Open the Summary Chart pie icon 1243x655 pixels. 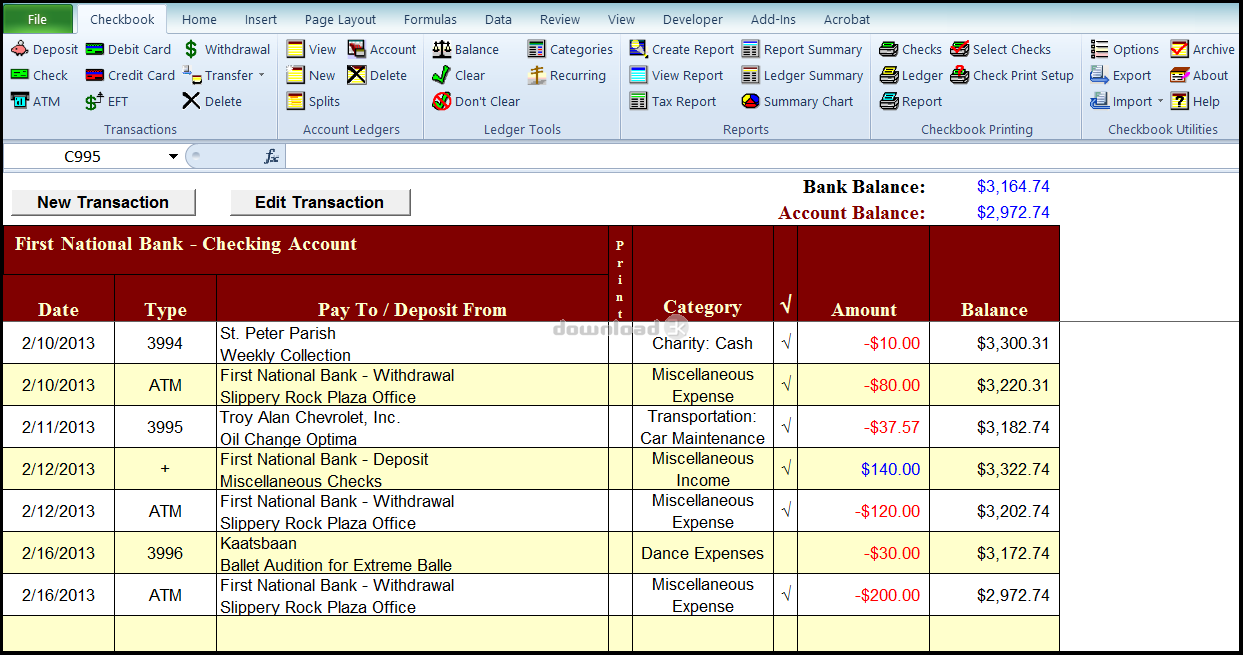point(751,101)
